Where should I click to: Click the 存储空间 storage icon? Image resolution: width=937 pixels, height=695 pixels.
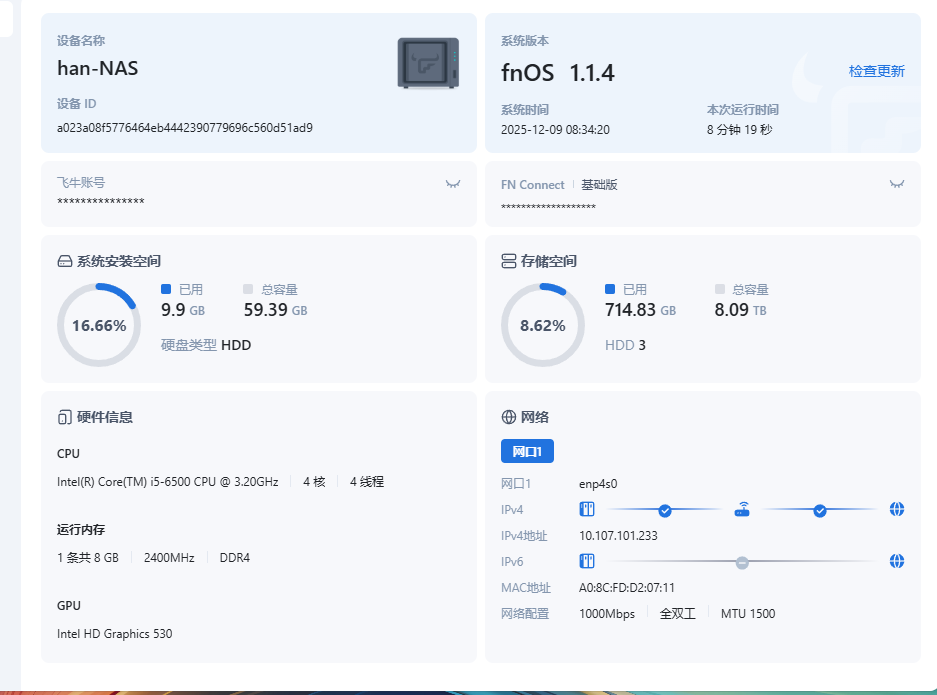pos(508,261)
